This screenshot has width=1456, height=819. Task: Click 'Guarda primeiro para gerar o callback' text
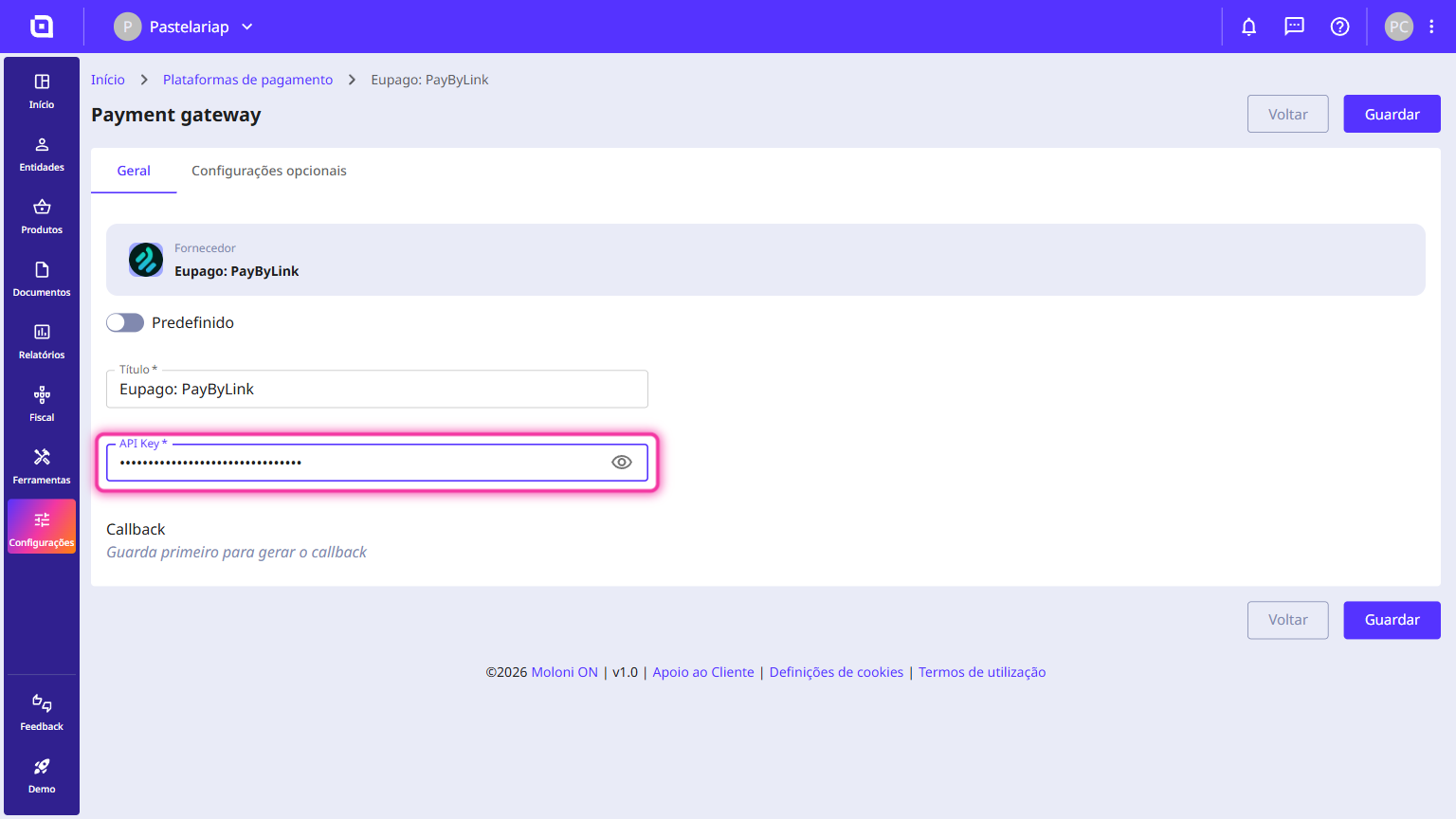[236, 552]
